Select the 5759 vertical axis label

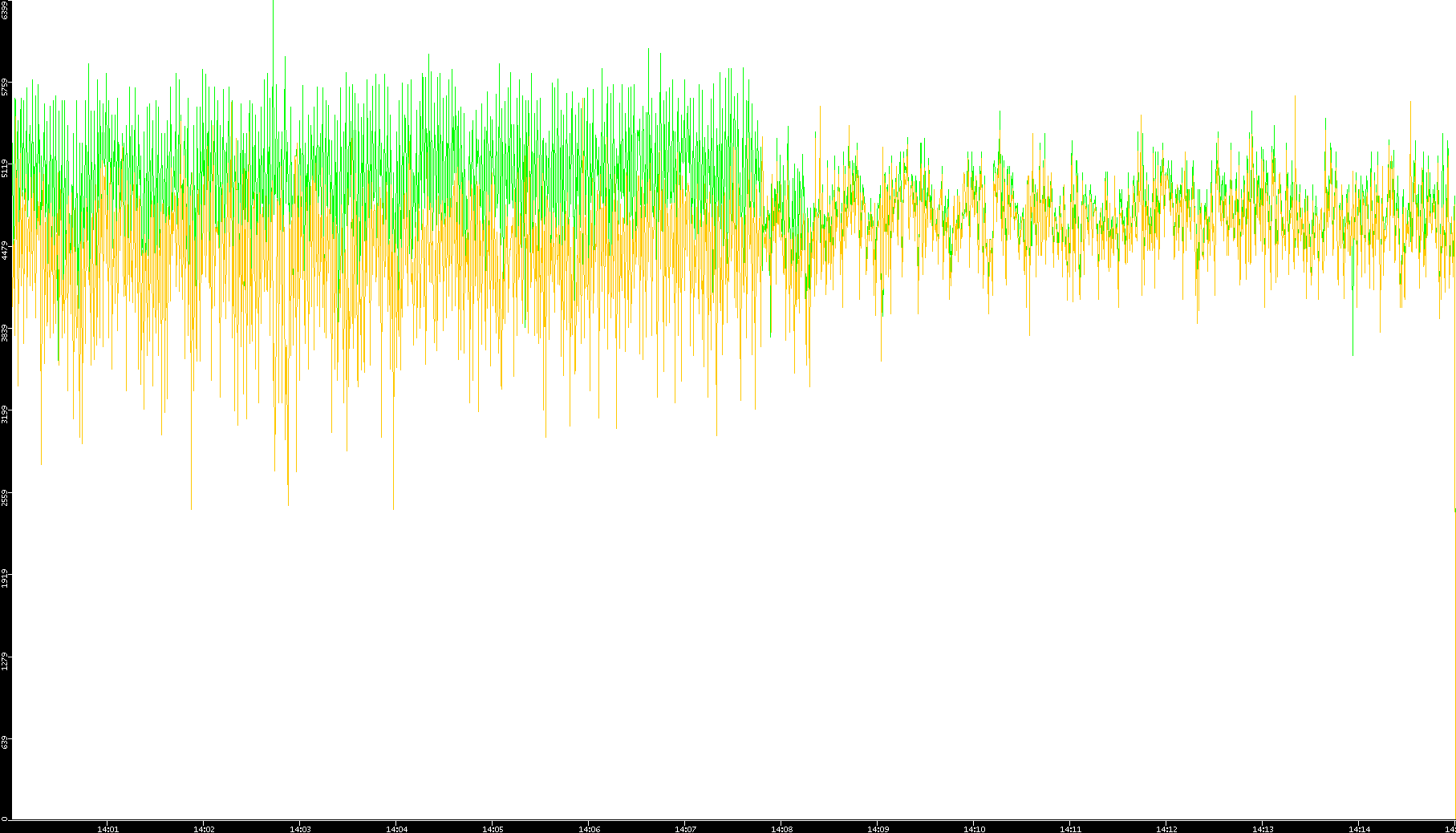coord(5,87)
